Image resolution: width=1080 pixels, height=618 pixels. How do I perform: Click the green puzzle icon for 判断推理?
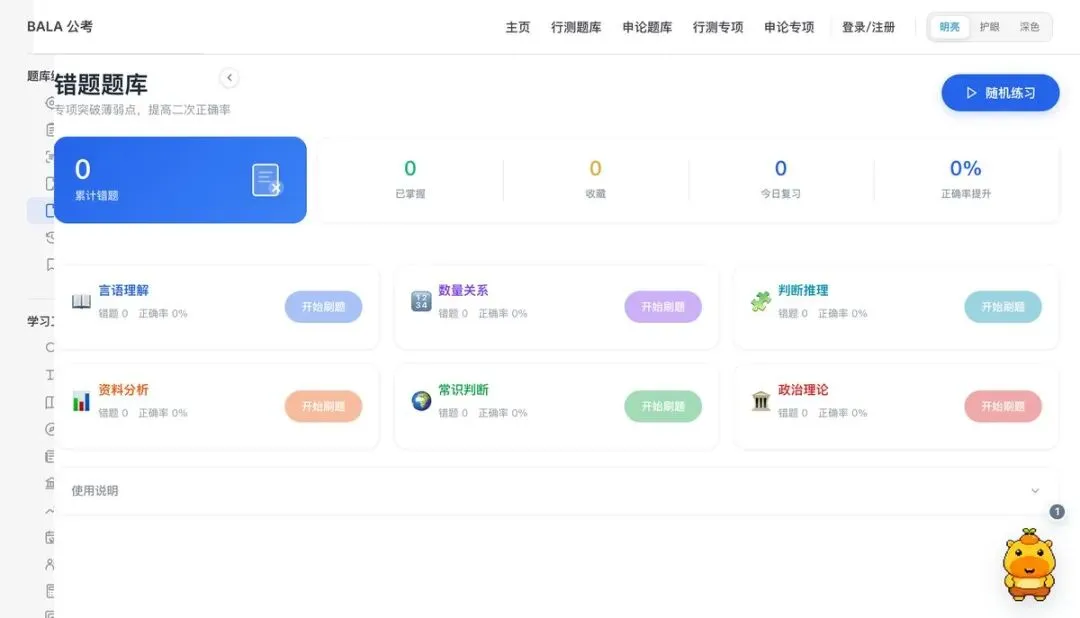[760, 301]
